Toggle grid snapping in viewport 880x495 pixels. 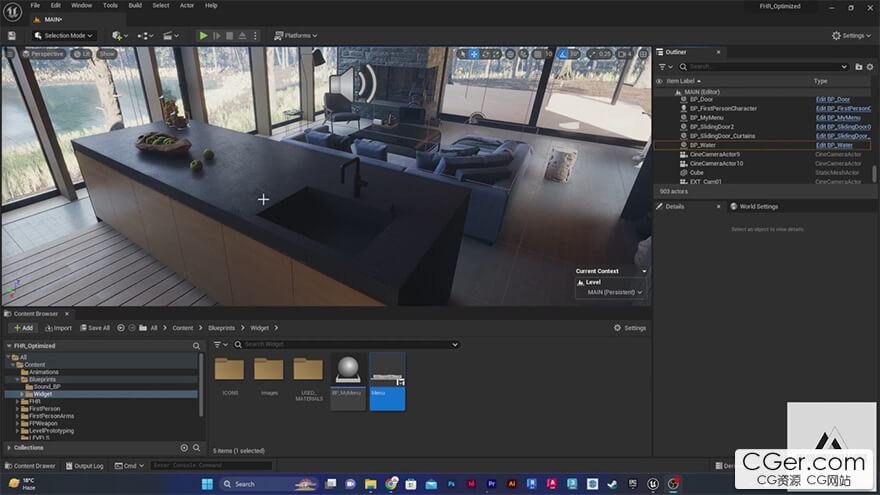coord(538,54)
